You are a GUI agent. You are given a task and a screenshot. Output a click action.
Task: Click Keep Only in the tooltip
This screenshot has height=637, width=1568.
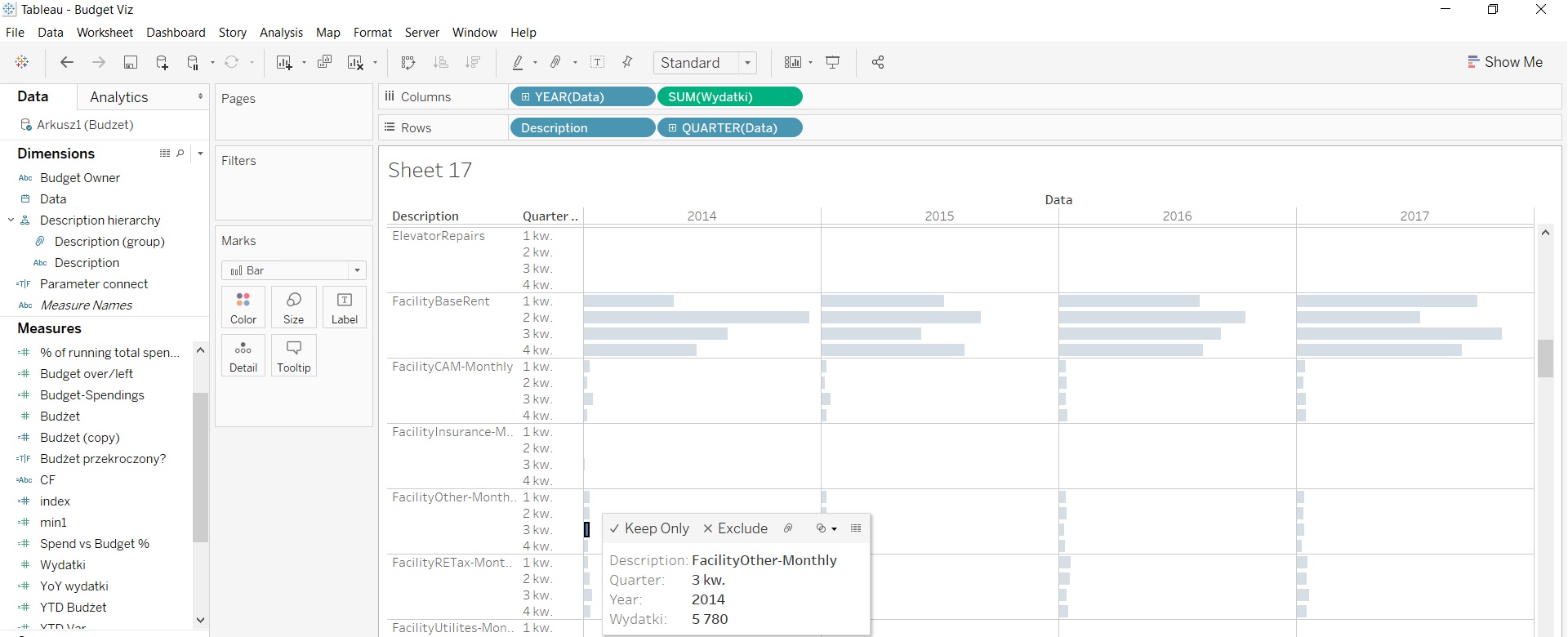[649, 528]
